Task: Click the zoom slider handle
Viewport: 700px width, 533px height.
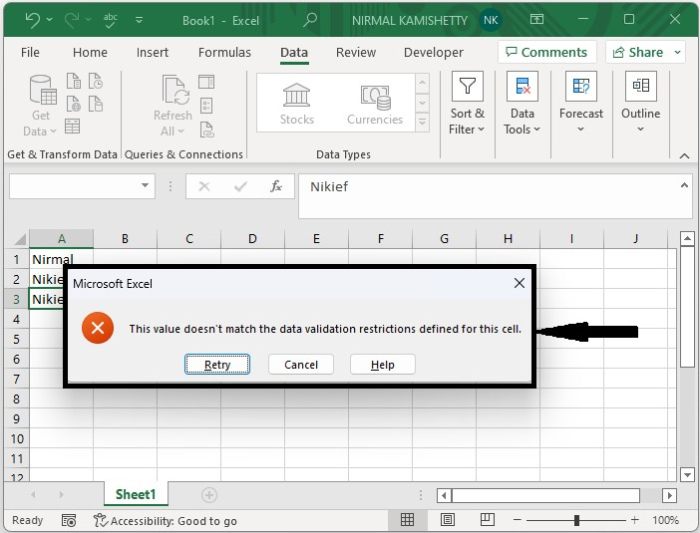Action: click(576, 520)
